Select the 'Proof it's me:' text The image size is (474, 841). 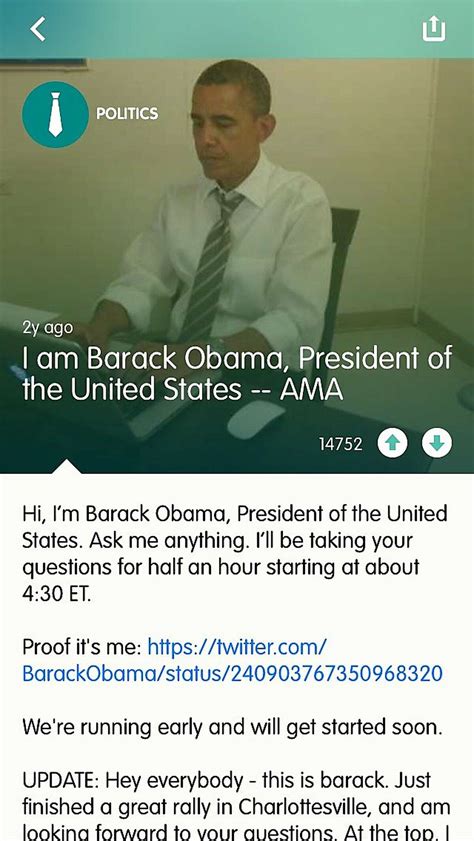pos(82,647)
